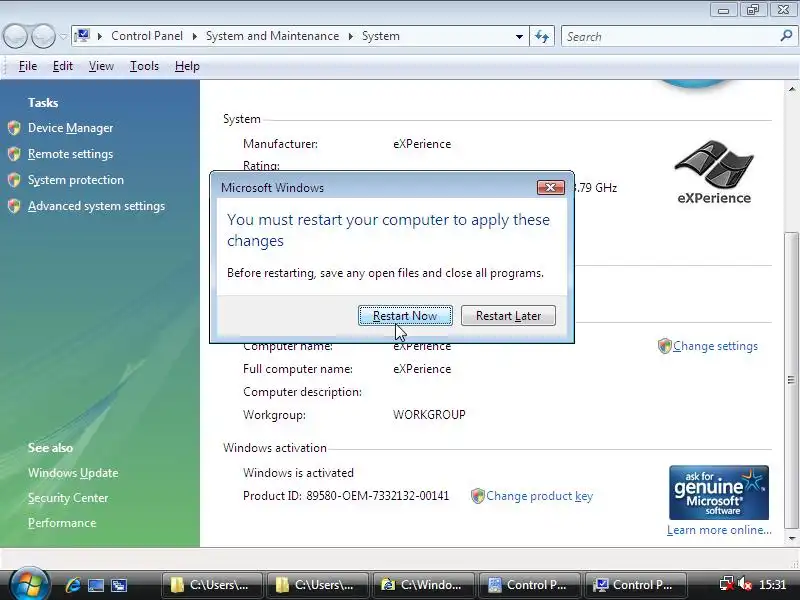Choose Restart Later in the dialog
The height and width of the screenshot is (600, 800).
pyautogui.click(x=508, y=316)
